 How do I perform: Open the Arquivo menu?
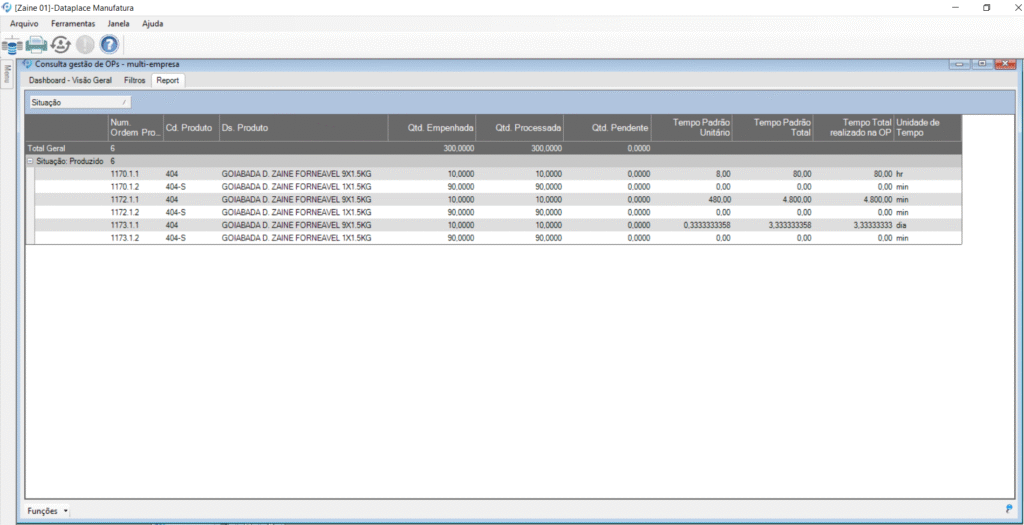(x=24, y=23)
